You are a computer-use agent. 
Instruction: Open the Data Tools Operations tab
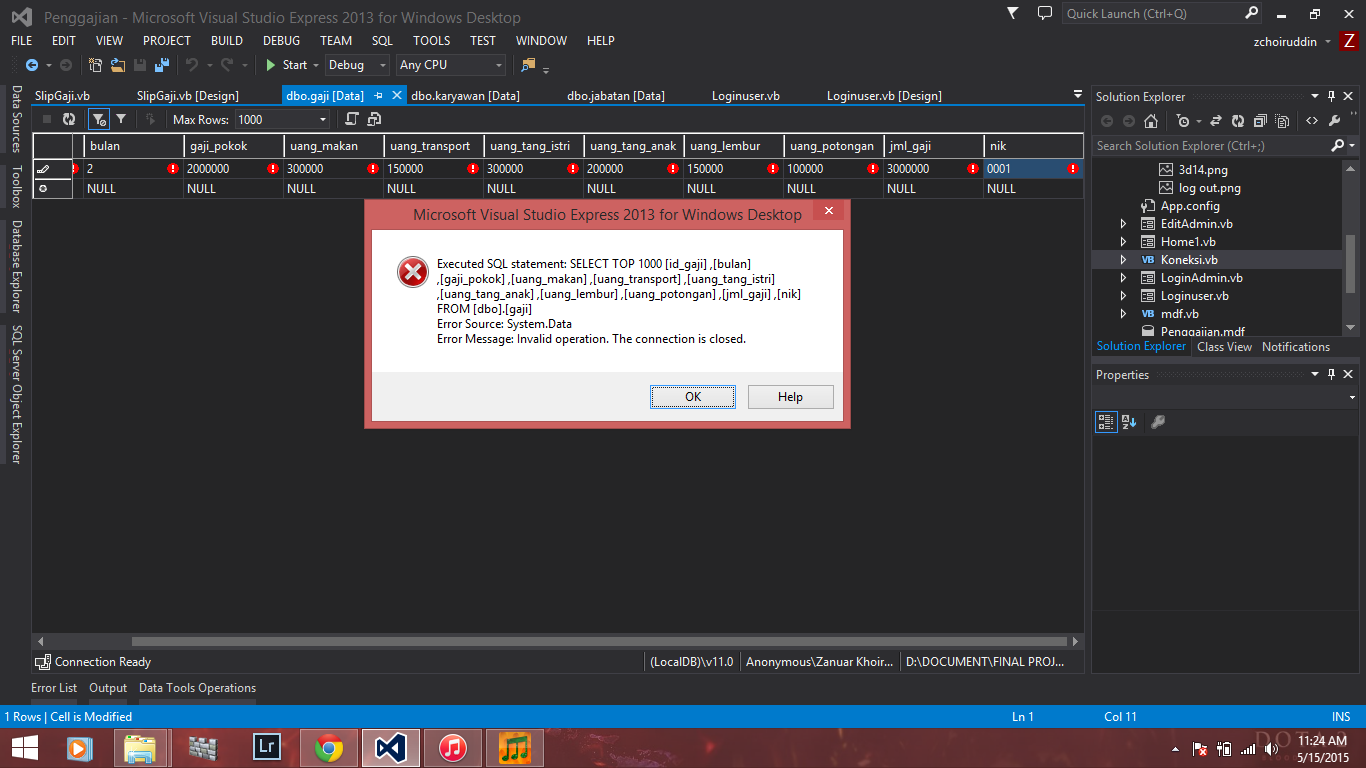[x=197, y=688]
